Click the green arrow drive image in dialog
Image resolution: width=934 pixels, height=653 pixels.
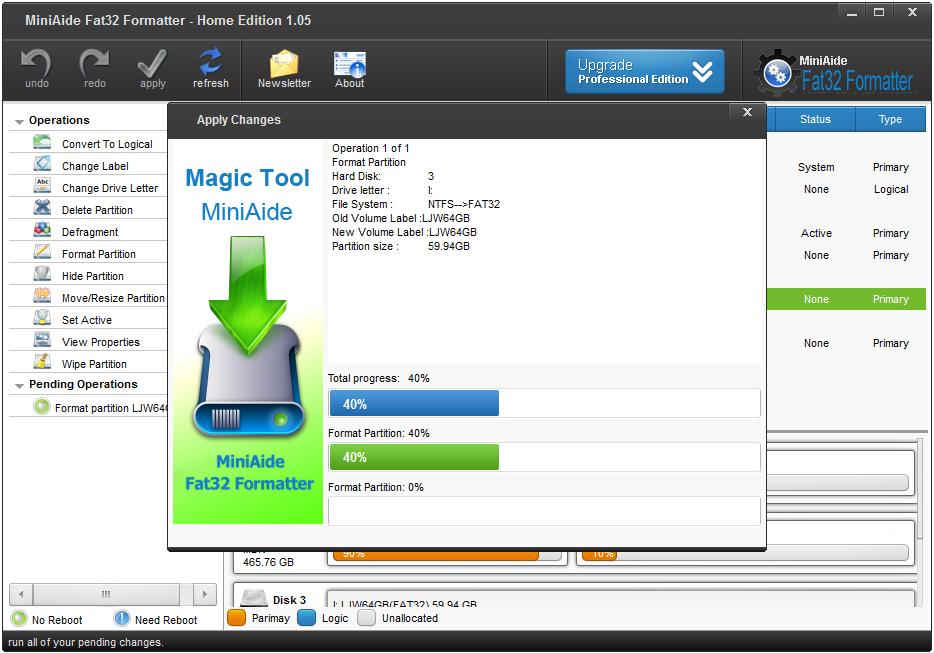click(248, 337)
